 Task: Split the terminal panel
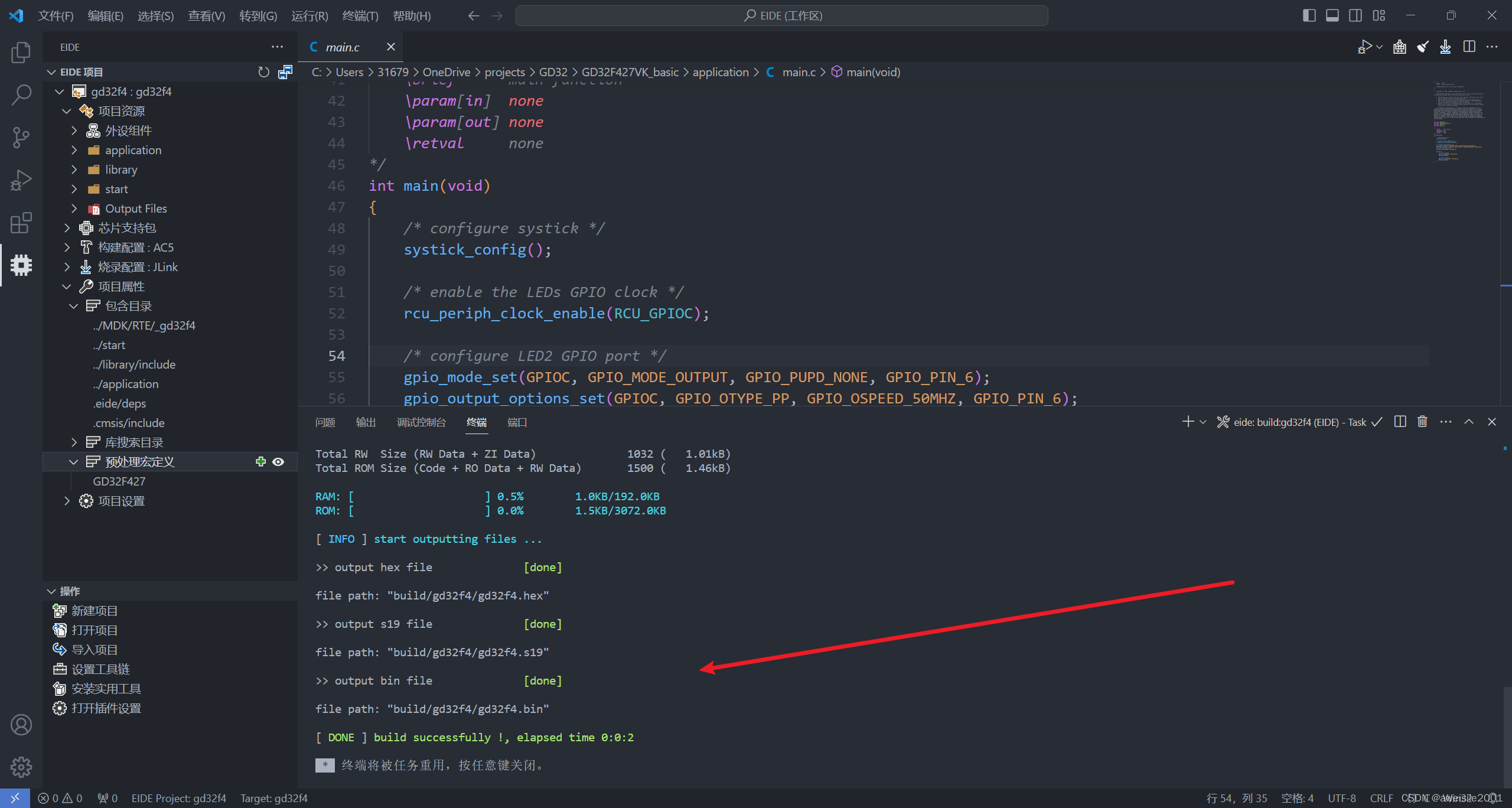(1400, 422)
